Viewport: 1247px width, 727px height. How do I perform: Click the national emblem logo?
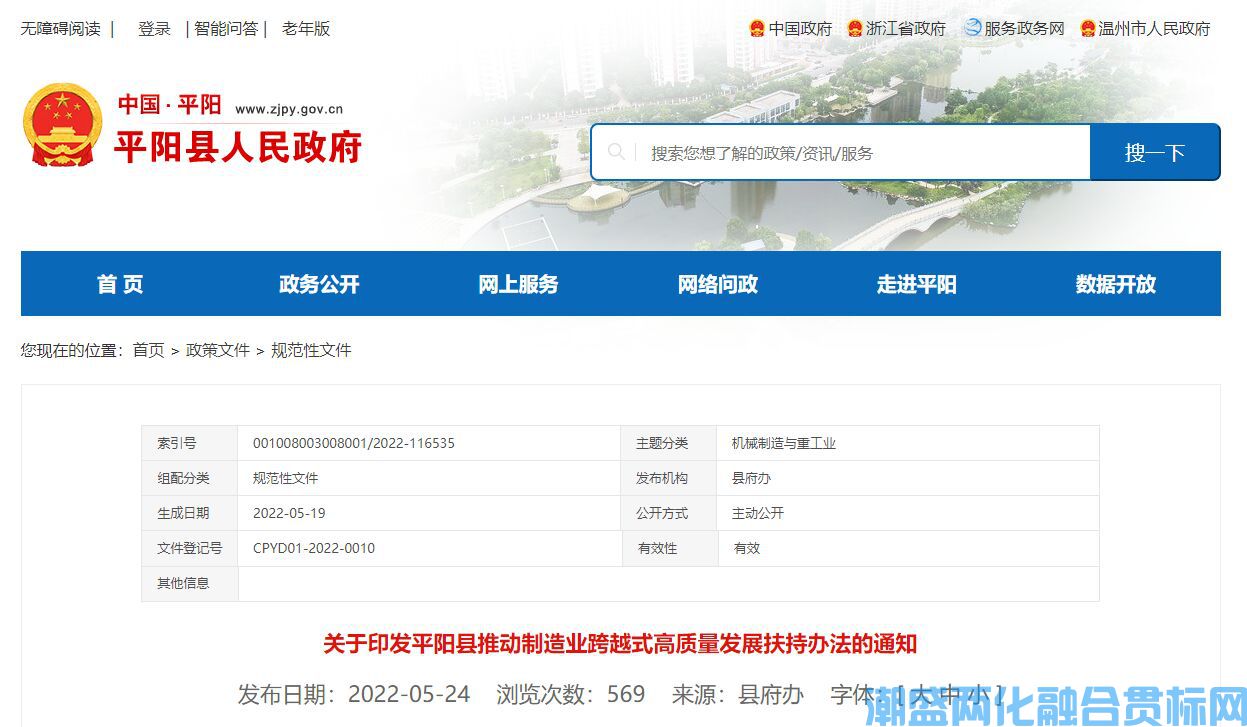[62, 124]
